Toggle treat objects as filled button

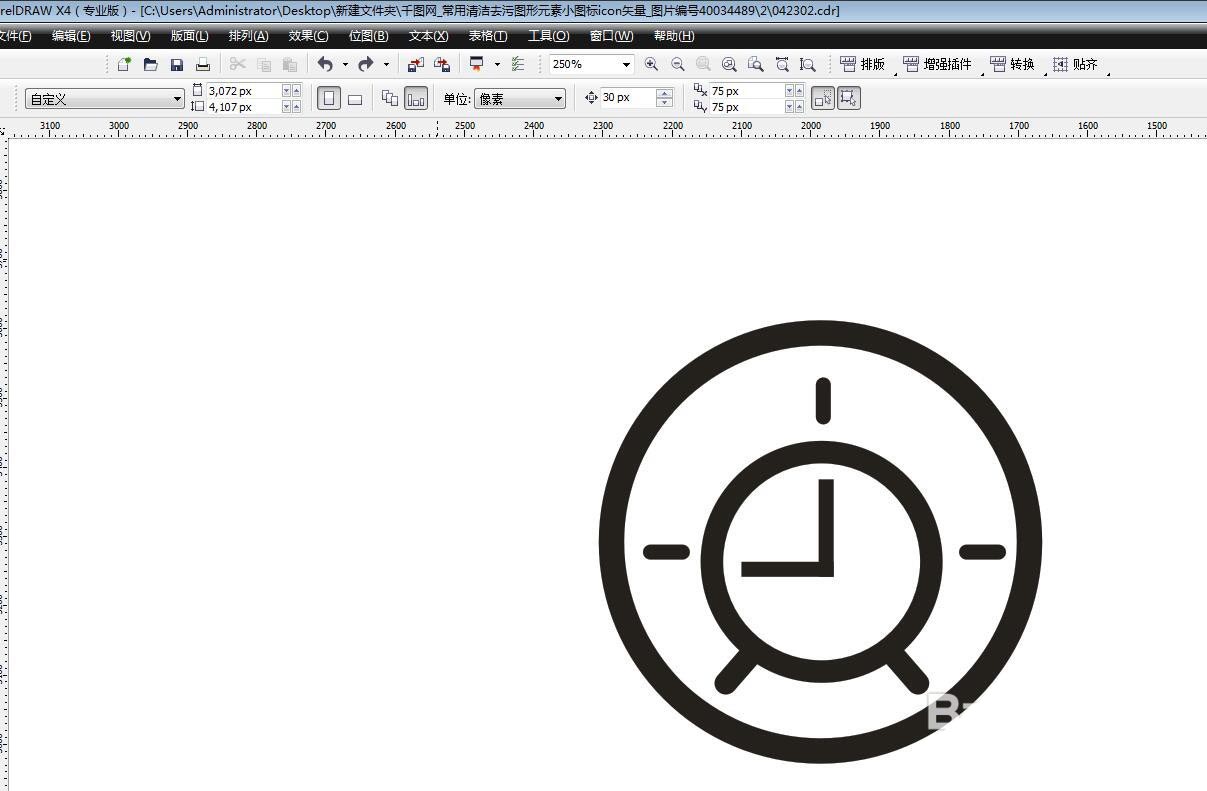tap(848, 98)
